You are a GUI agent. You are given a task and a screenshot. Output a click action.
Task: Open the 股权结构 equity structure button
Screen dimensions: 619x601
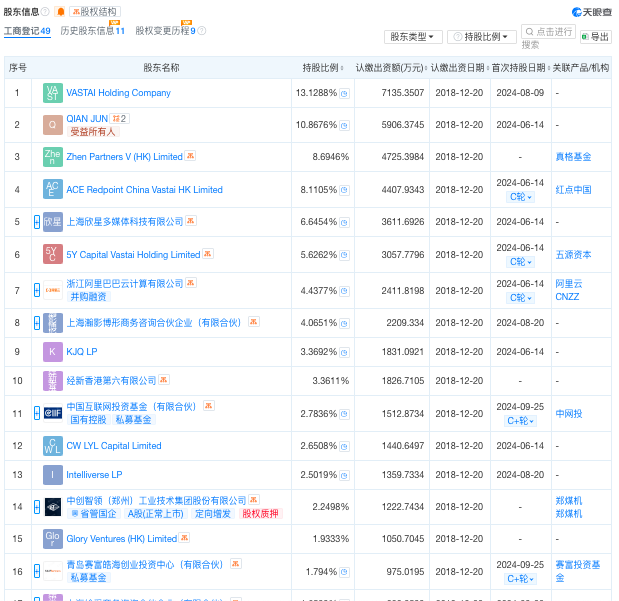point(95,12)
